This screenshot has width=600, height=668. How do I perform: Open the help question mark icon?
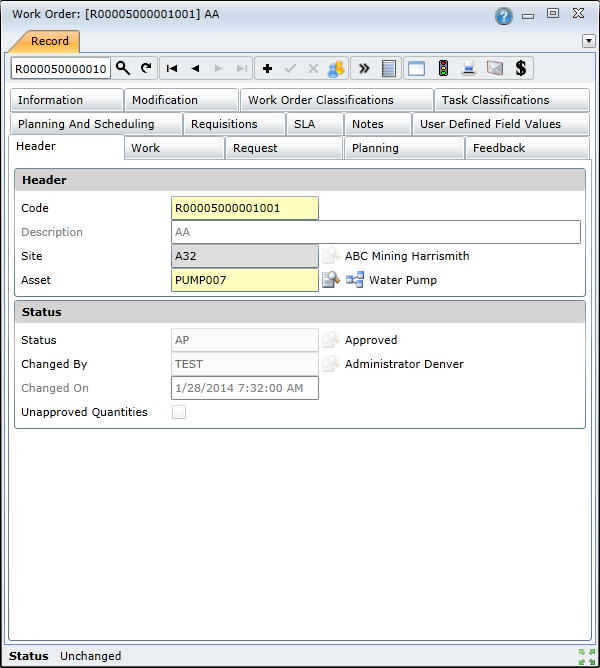click(503, 16)
